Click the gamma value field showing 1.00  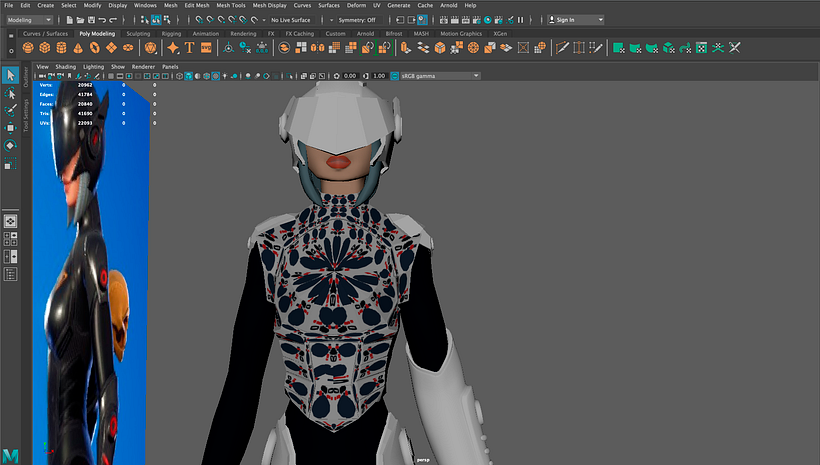tap(380, 76)
